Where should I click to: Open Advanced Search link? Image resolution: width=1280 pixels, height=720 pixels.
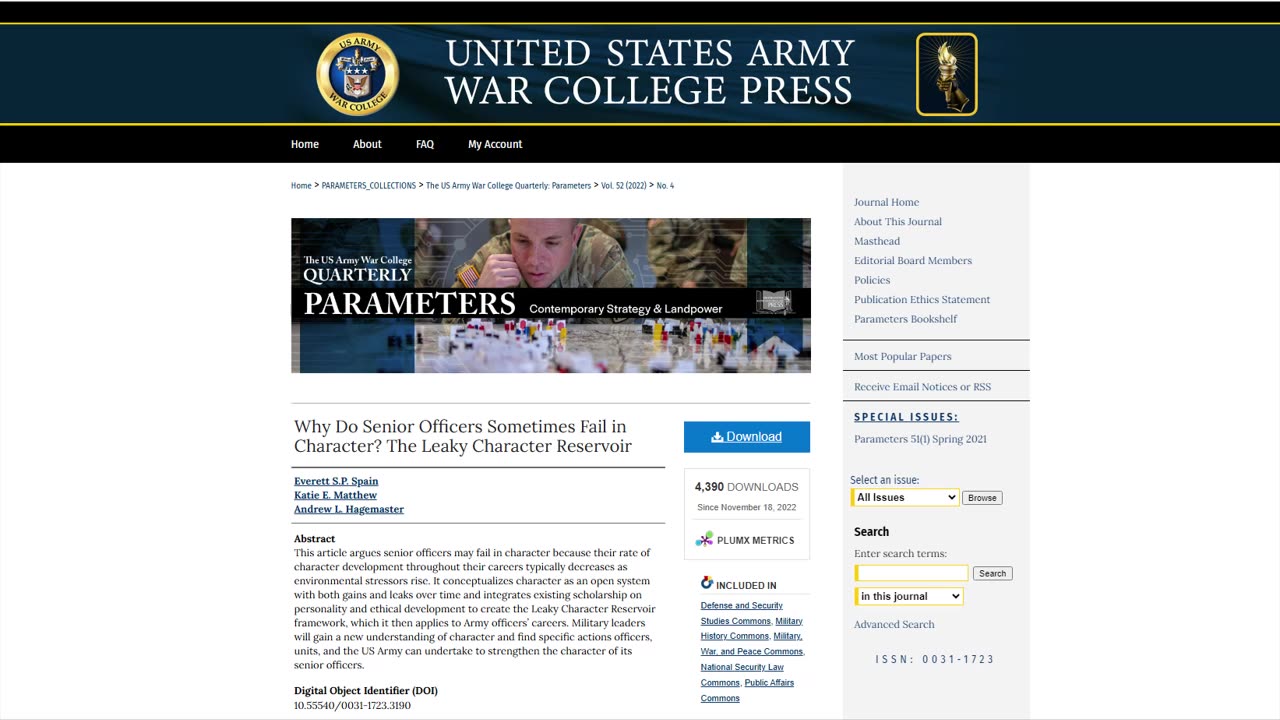click(894, 625)
